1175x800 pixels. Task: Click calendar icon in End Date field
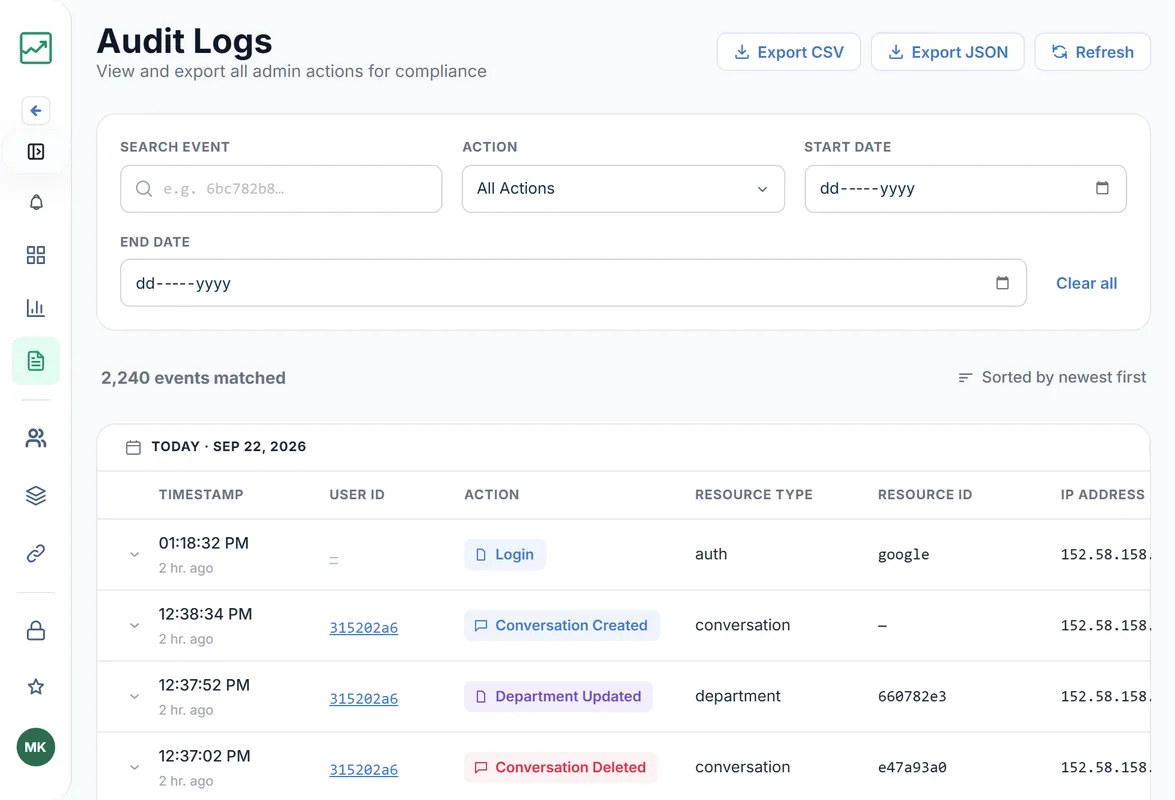click(x=1003, y=283)
